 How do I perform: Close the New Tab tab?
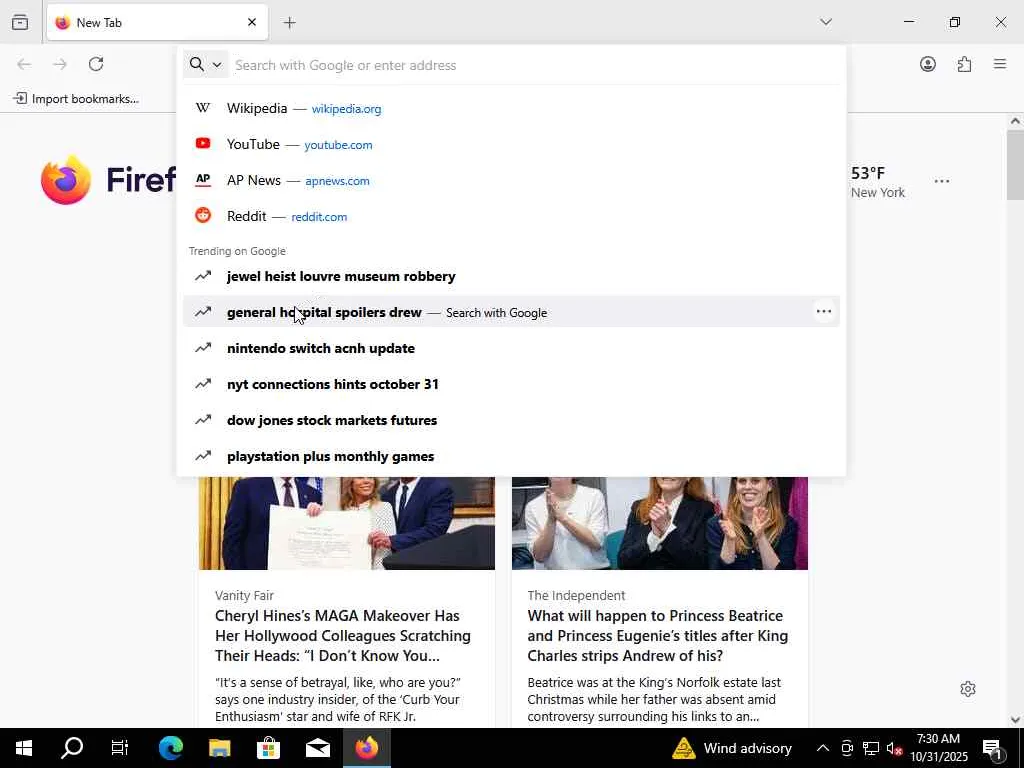252,22
